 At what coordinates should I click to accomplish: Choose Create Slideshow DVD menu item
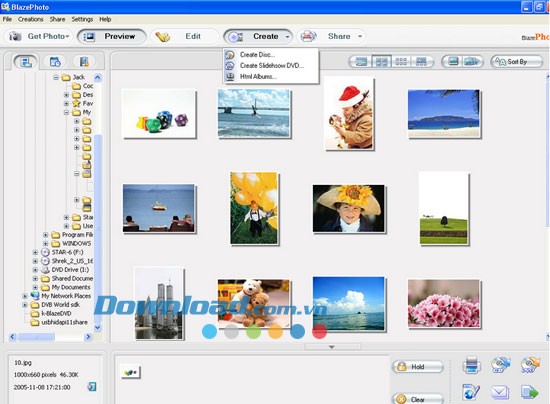271,66
